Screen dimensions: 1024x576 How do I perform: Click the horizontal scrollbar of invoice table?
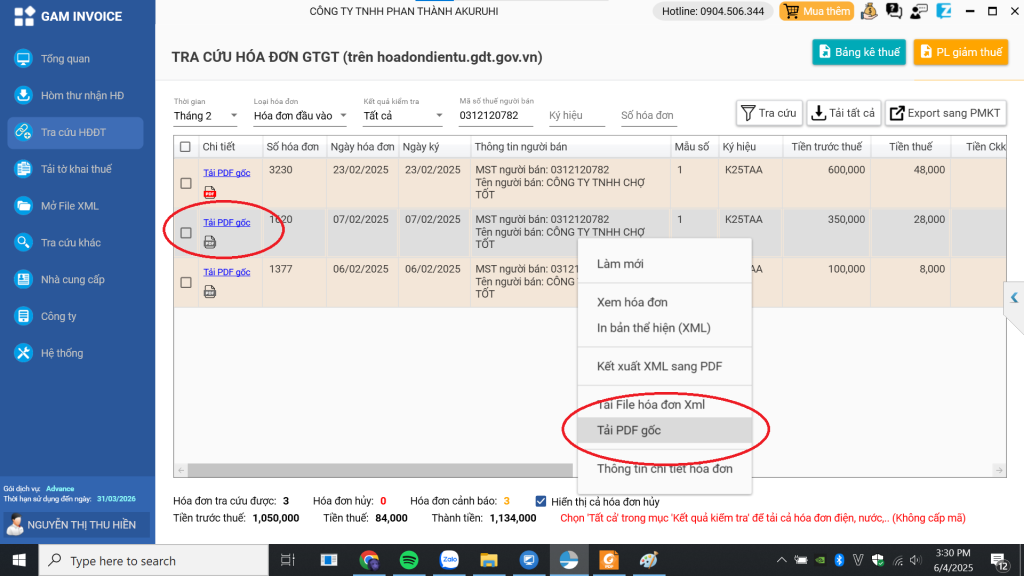(380, 470)
